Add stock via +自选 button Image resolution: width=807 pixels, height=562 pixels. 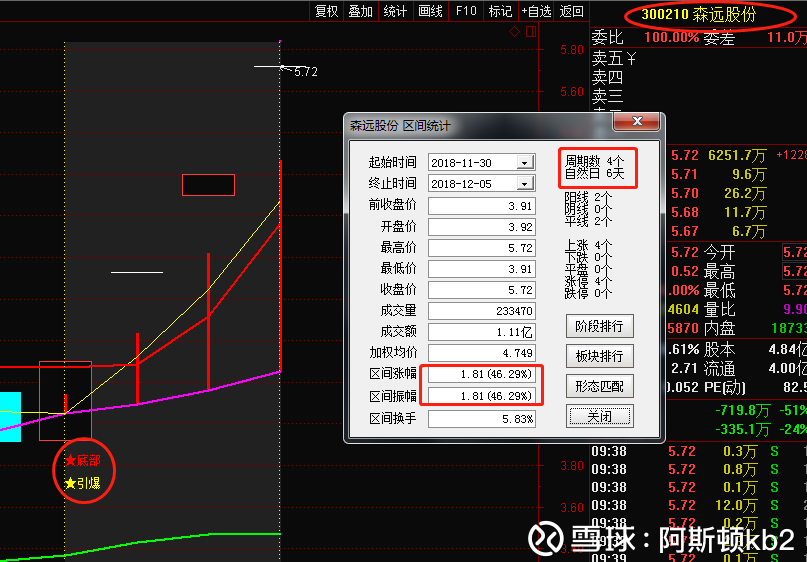[x=536, y=11]
